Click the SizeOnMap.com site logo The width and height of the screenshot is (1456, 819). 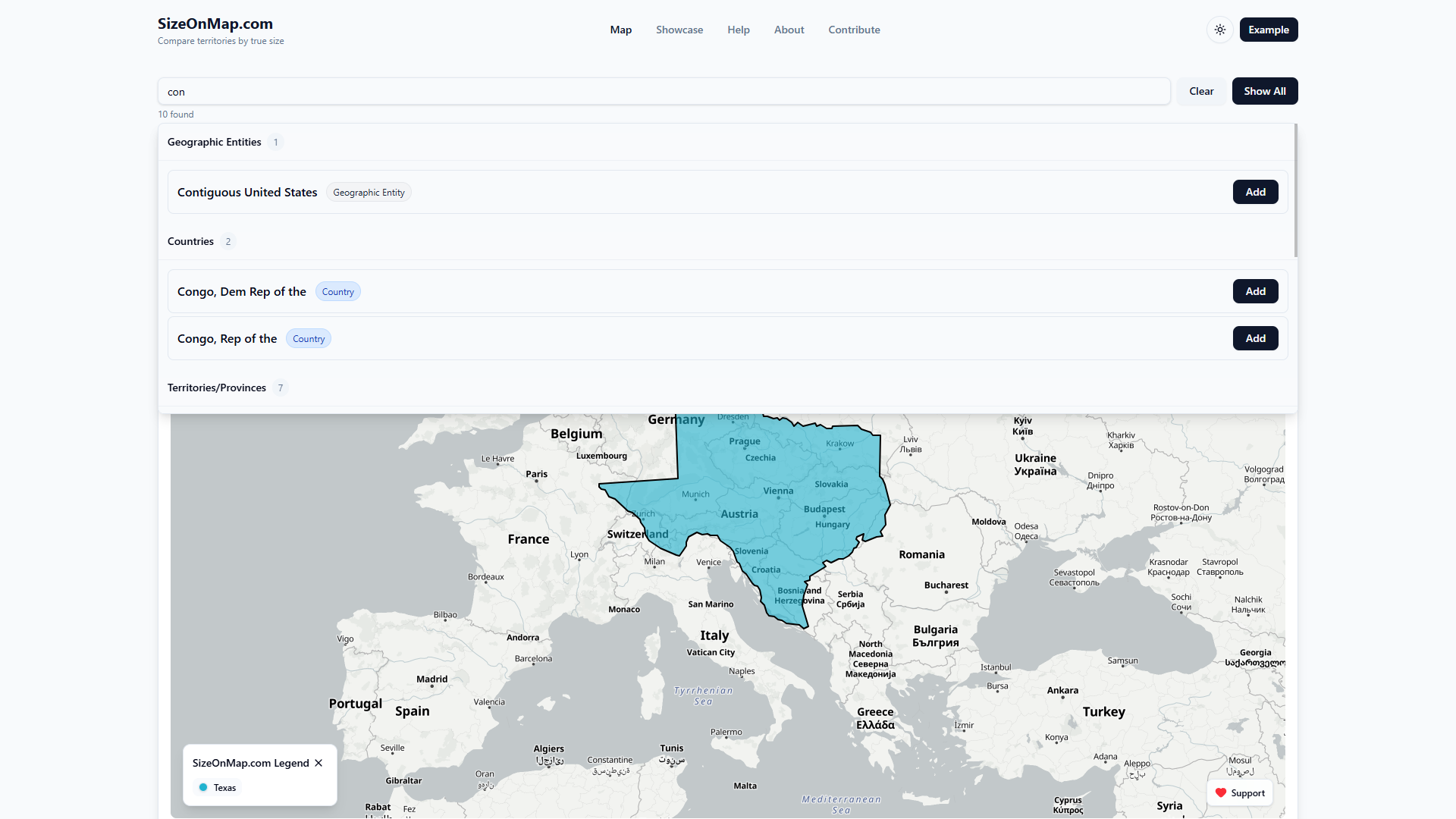tap(215, 24)
